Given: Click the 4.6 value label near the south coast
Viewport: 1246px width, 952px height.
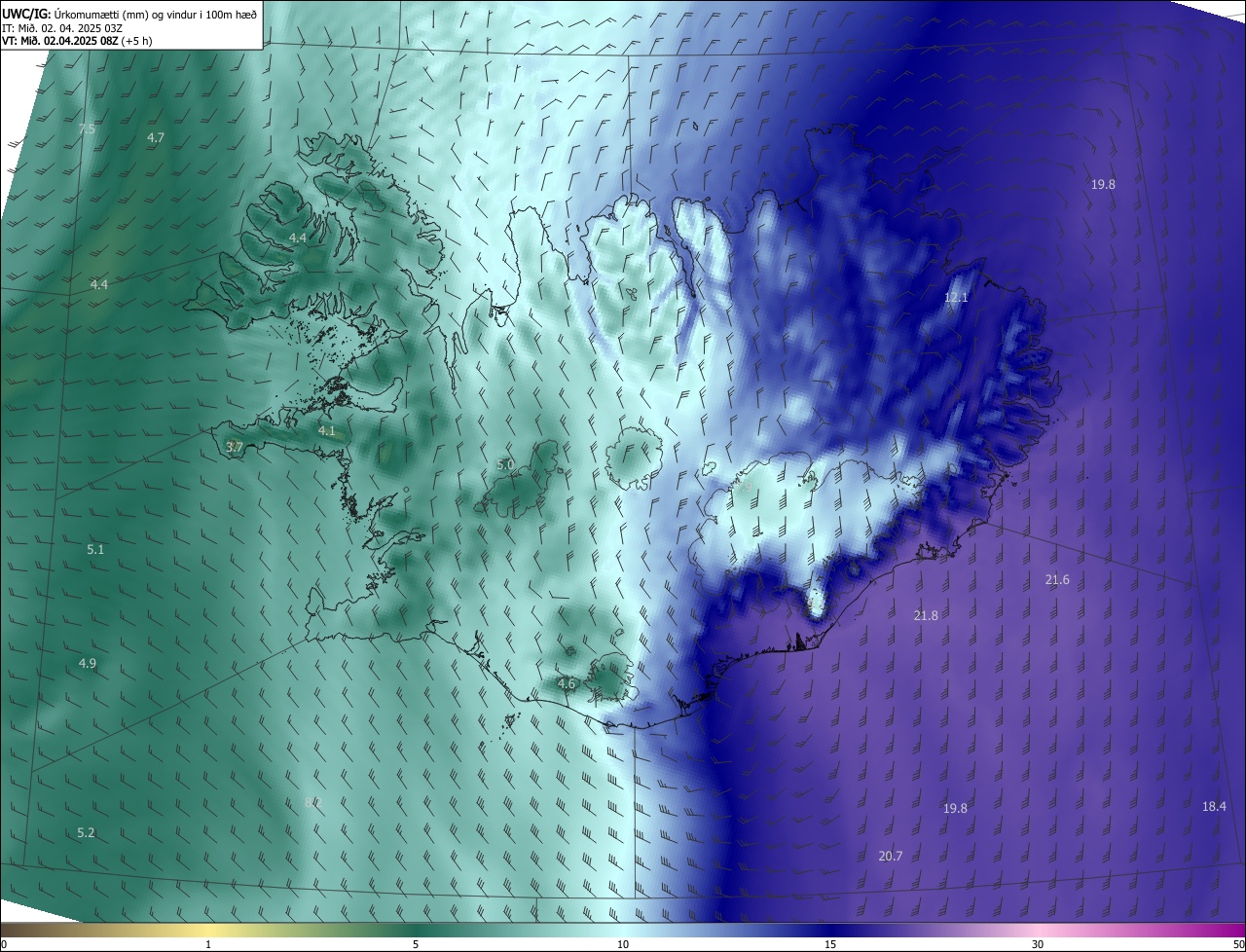Looking at the screenshot, I should coord(567,683).
